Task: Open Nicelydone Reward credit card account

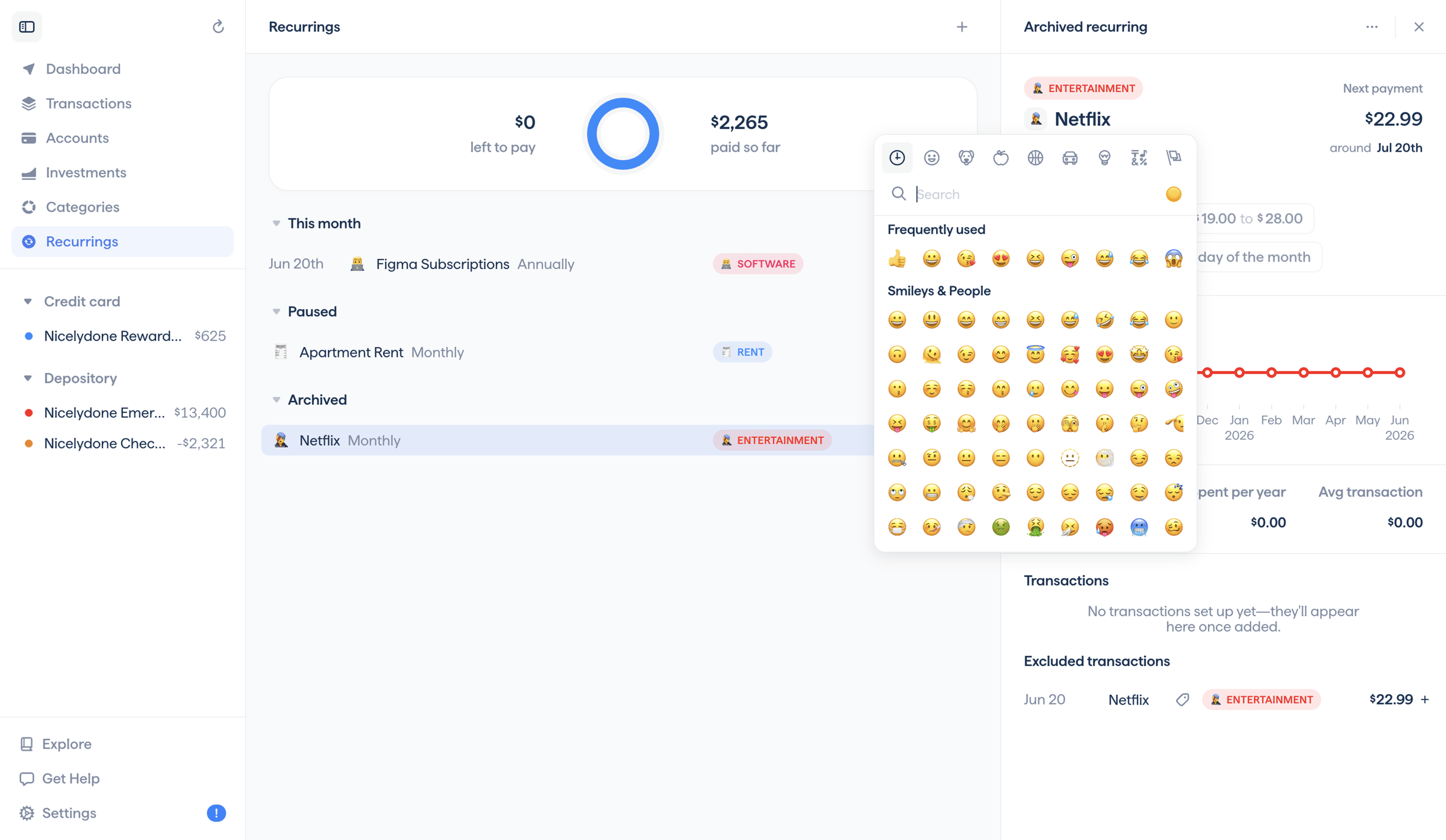Action: 122,336
